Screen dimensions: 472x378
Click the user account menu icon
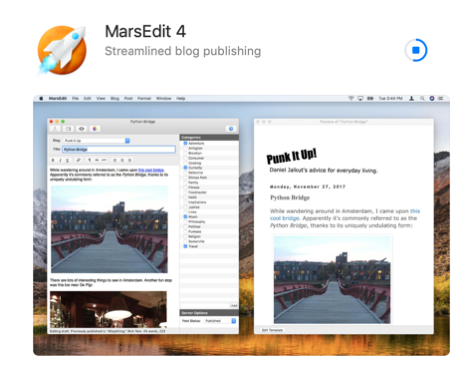point(412,98)
